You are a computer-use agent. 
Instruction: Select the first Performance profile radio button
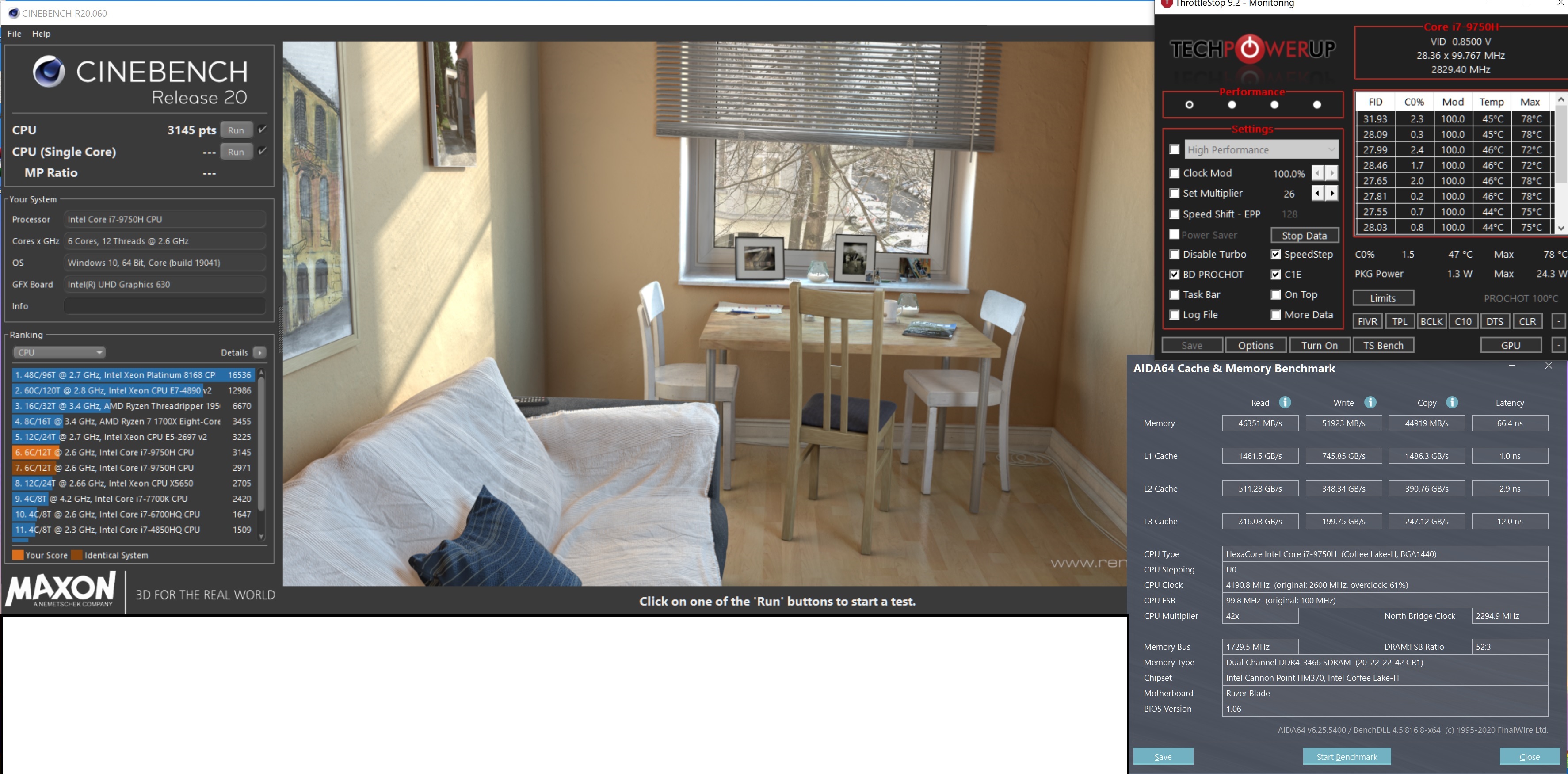click(x=1190, y=105)
